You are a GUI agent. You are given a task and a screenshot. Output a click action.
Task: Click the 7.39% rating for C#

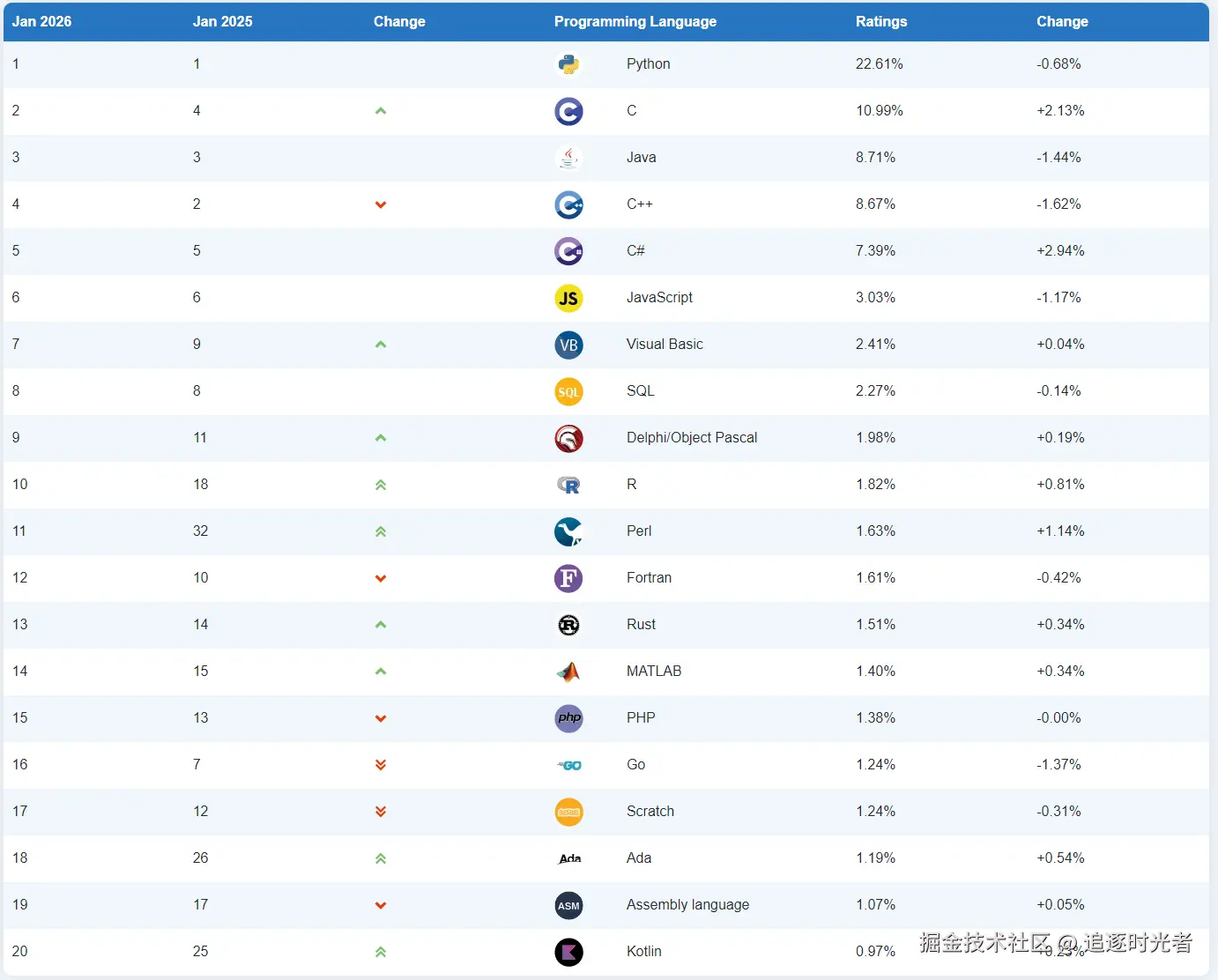click(875, 251)
